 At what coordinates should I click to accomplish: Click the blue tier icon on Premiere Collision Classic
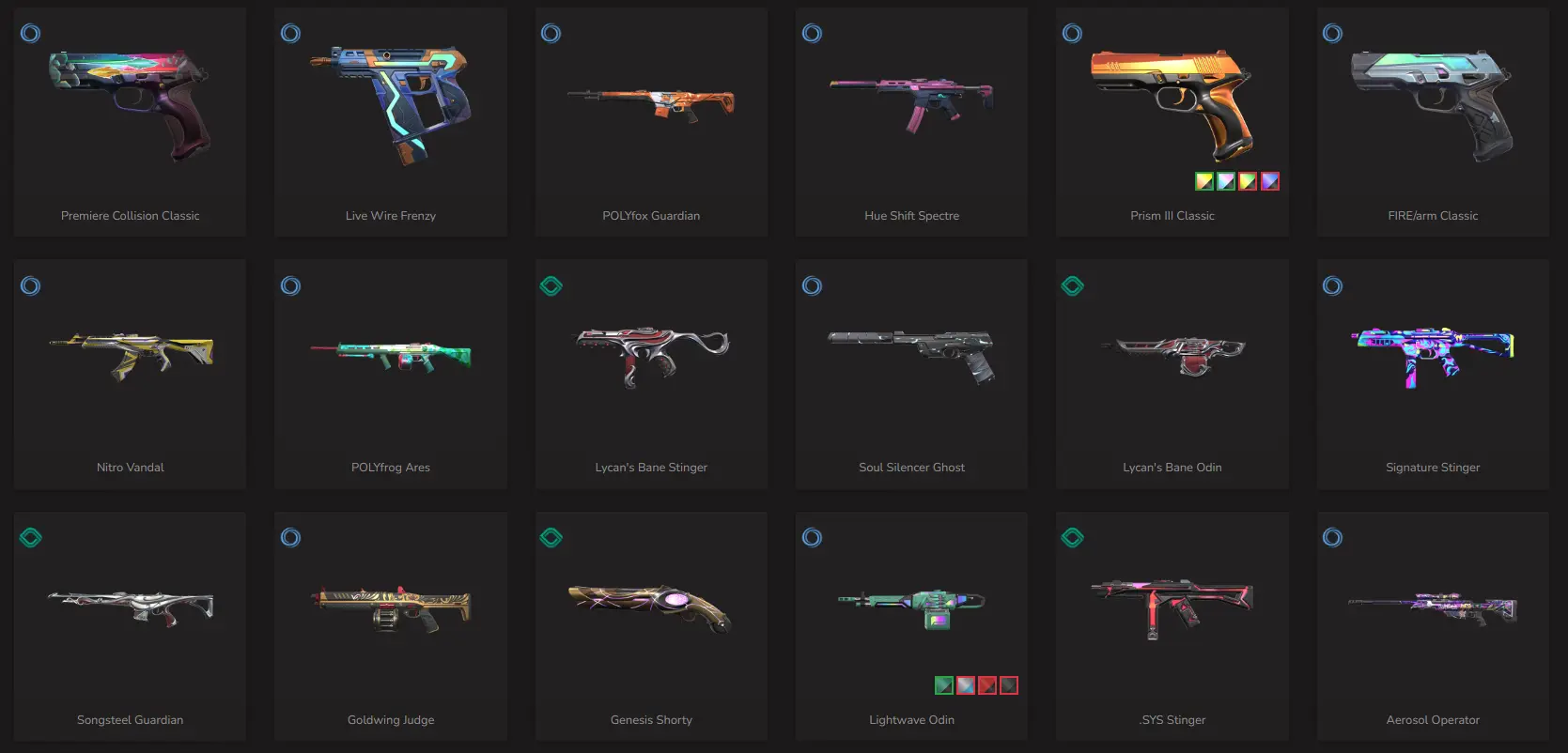tap(30, 34)
